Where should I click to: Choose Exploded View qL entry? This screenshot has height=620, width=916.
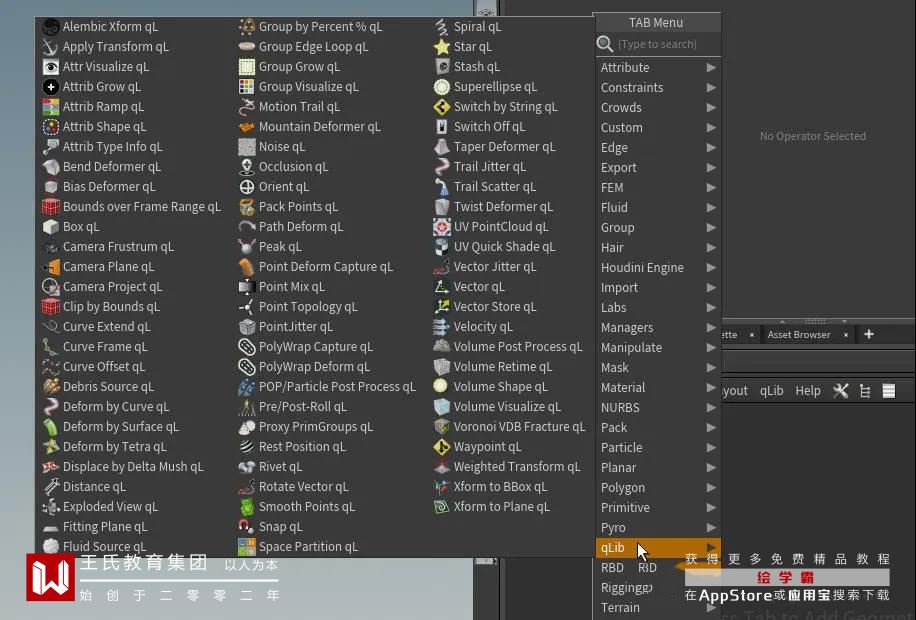pos(110,507)
